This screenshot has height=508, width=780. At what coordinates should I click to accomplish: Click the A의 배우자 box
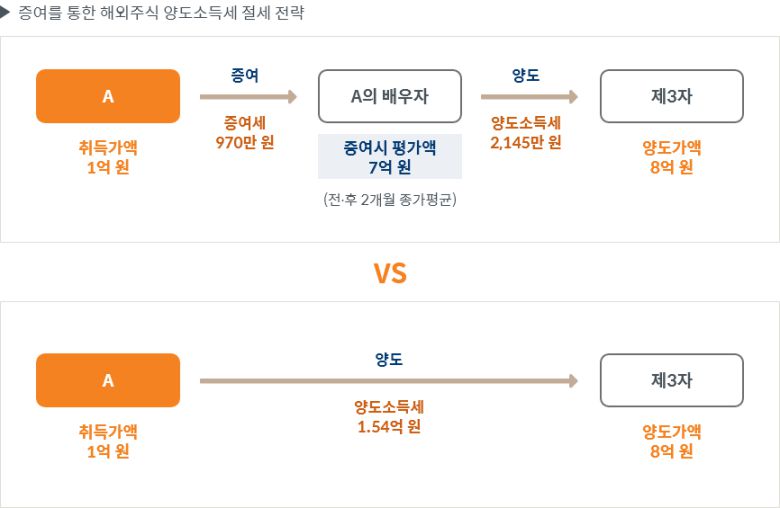tap(390, 96)
